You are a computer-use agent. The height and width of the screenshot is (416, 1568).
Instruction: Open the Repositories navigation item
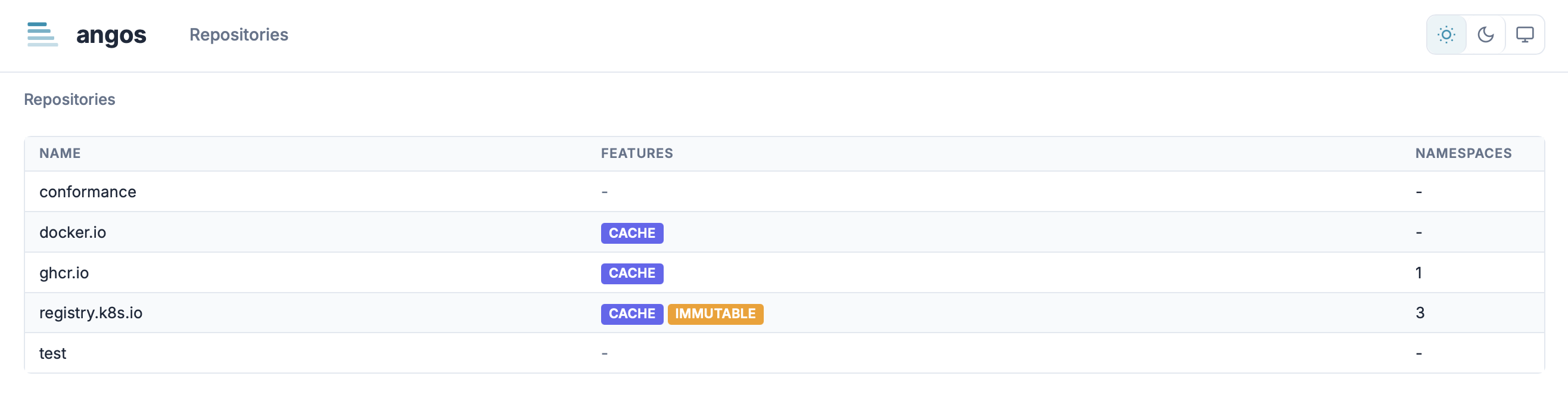tap(239, 35)
